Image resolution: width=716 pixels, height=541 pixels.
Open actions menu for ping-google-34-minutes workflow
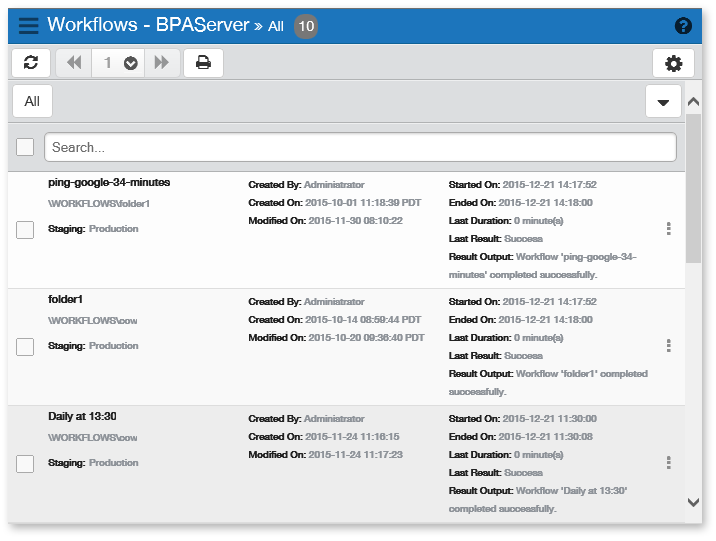(668, 229)
